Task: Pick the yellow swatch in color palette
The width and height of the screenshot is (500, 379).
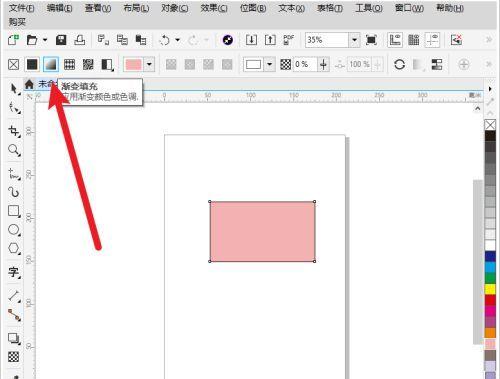Action: (x=490, y=288)
